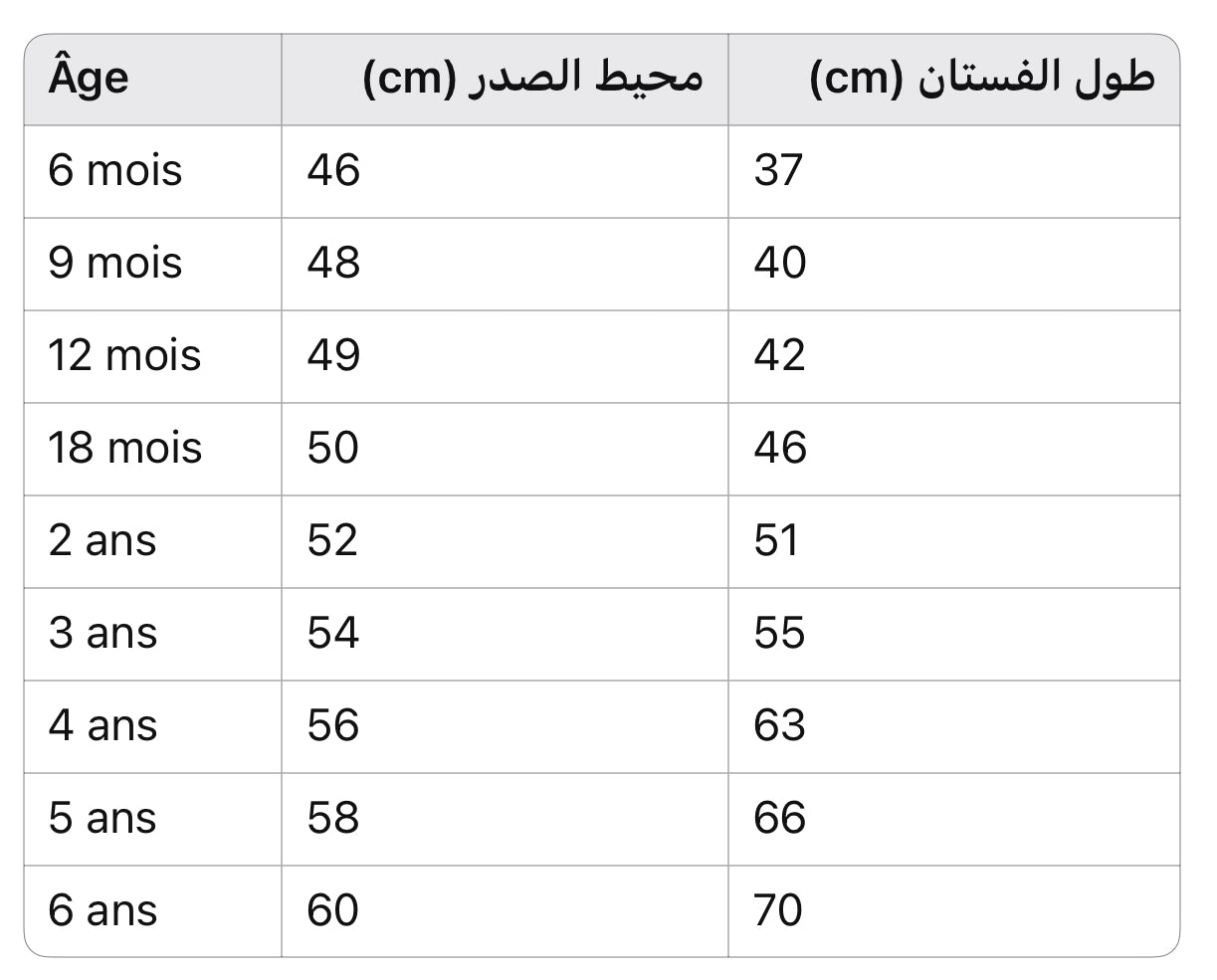Click chest value 48 for 9 mois
Image resolution: width=1217 pixels, height=980 pixels.
coord(333,264)
